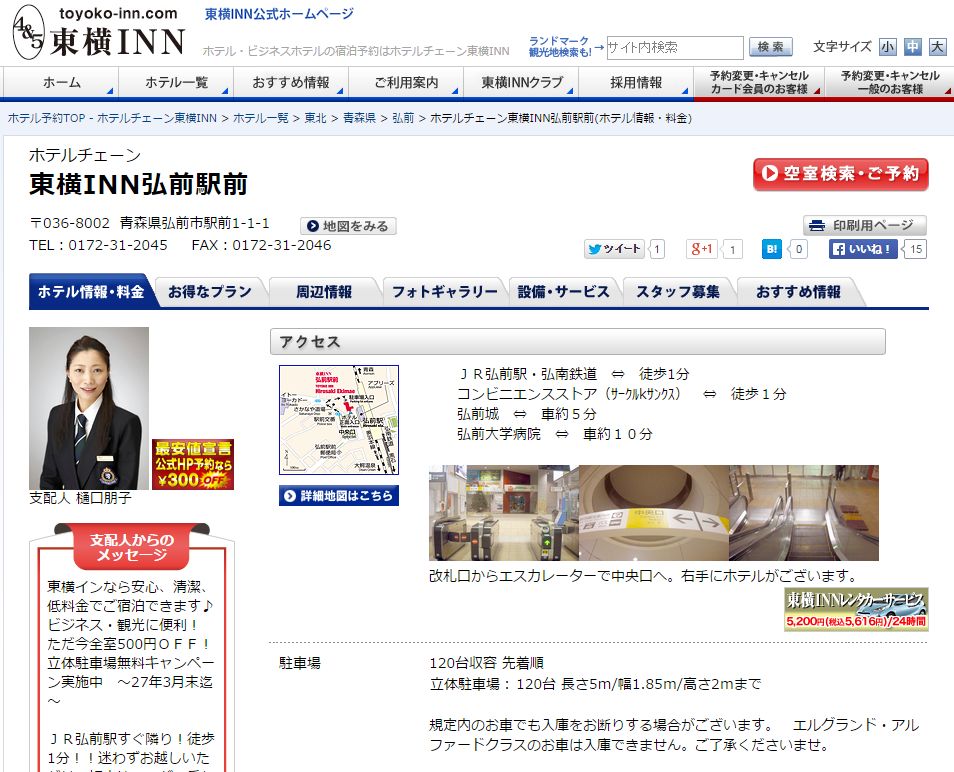Switch to the スタッフ募集 tab
The height and width of the screenshot is (772, 954).
(678, 292)
